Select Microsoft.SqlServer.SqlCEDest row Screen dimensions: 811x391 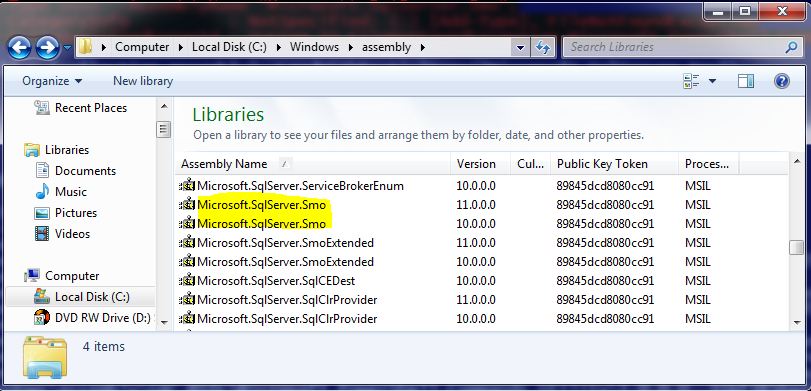coord(457,281)
